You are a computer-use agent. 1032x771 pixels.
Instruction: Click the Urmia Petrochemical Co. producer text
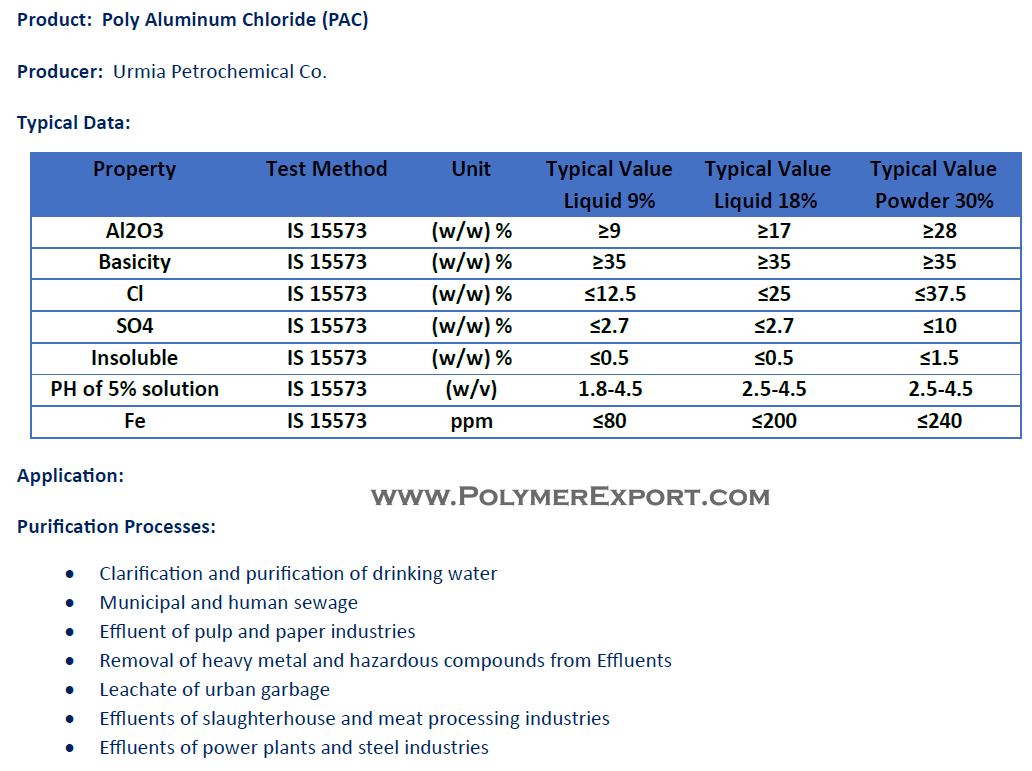click(220, 71)
